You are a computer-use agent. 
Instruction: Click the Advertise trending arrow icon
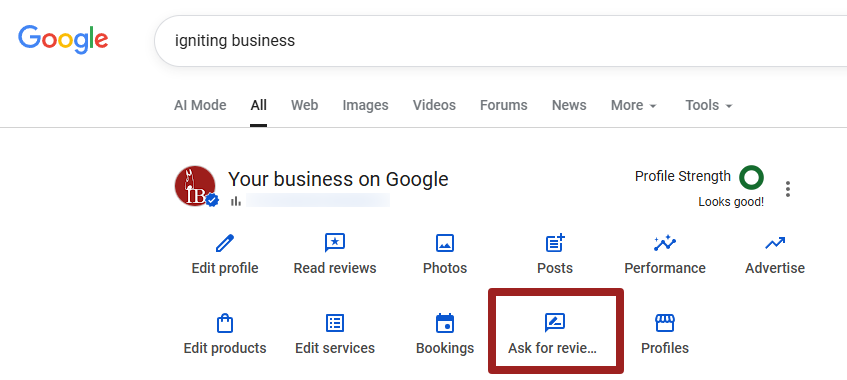[775, 243]
